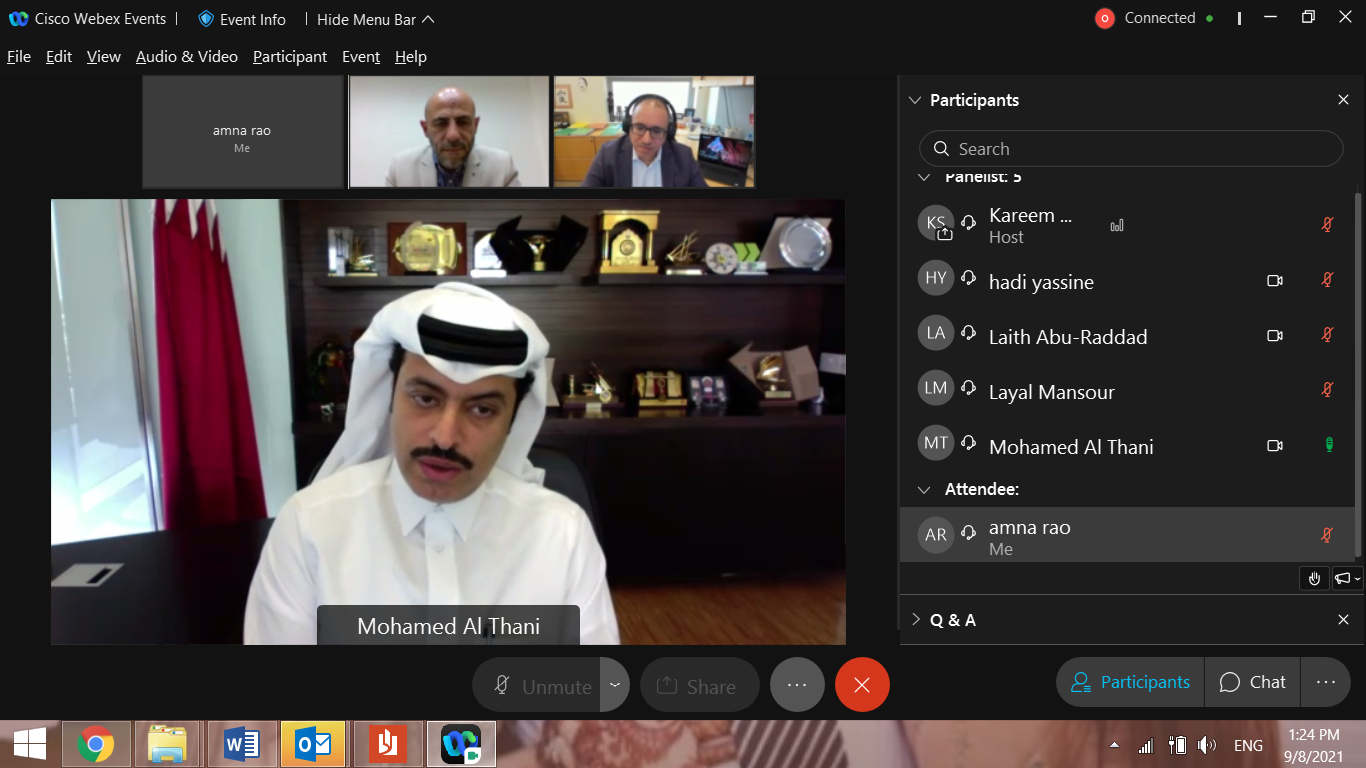The width and height of the screenshot is (1366, 768).
Task: Click the red leave event button
Action: click(862, 686)
